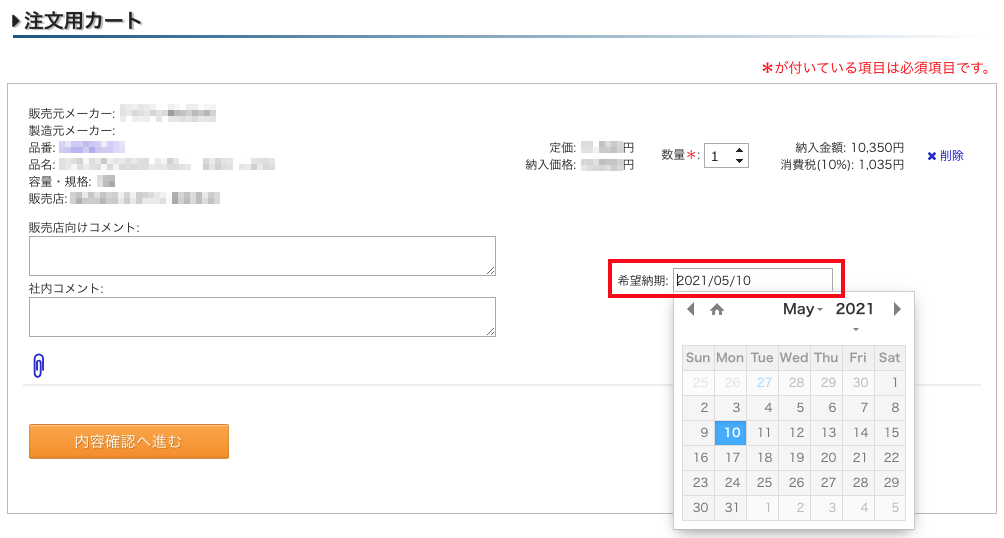Select May 7 in the calendar
The width and height of the screenshot is (1004, 538).
pos(859,407)
